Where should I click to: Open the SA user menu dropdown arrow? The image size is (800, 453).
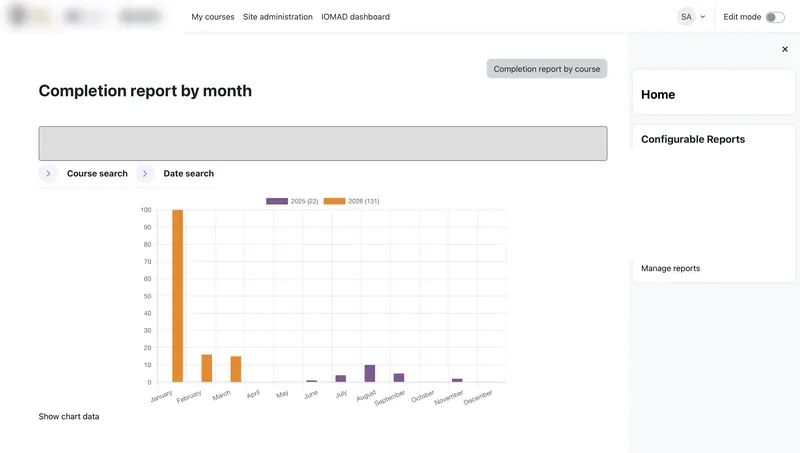(703, 17)
